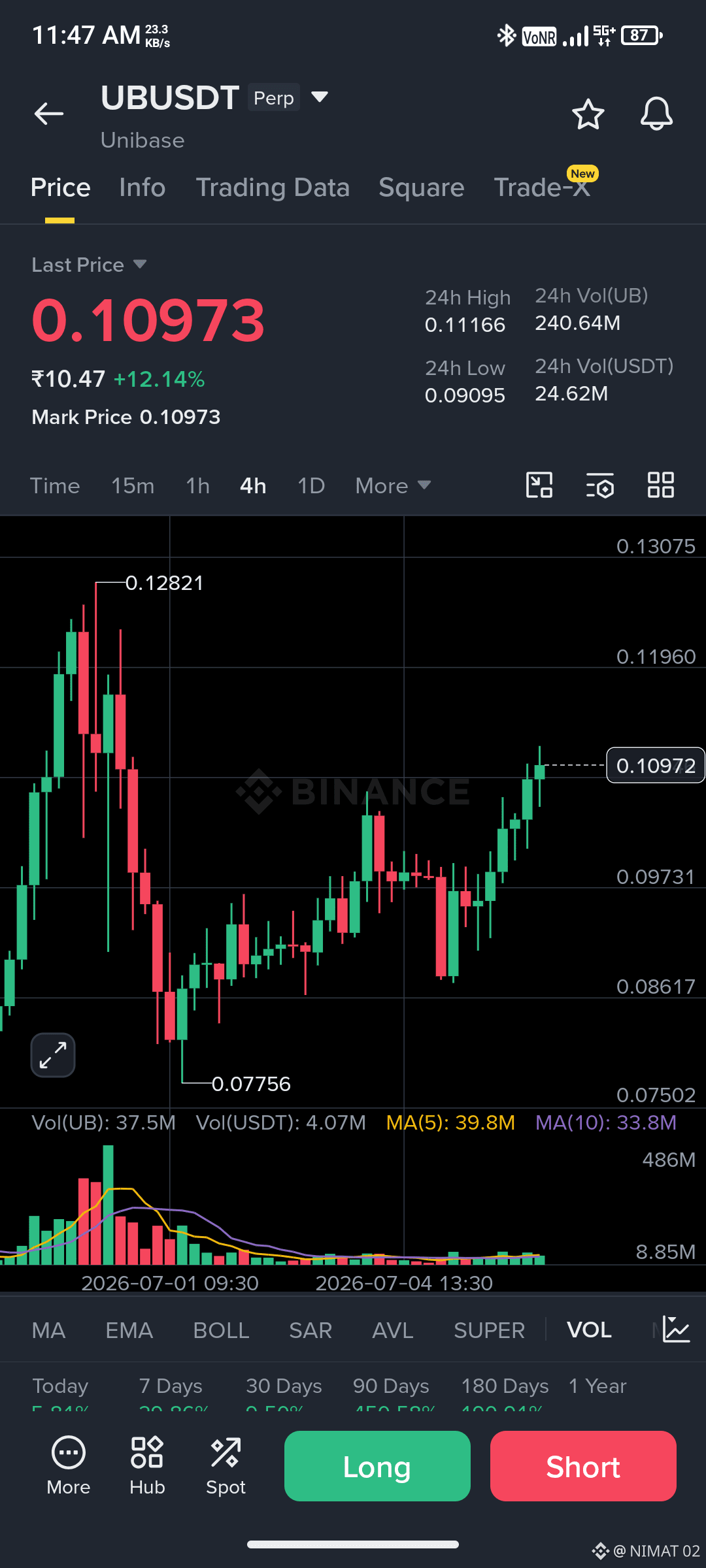This screenshot has width=706, height=1568.
Task: Tap 24h Low value 0.09095
Action: coord(465,395)
